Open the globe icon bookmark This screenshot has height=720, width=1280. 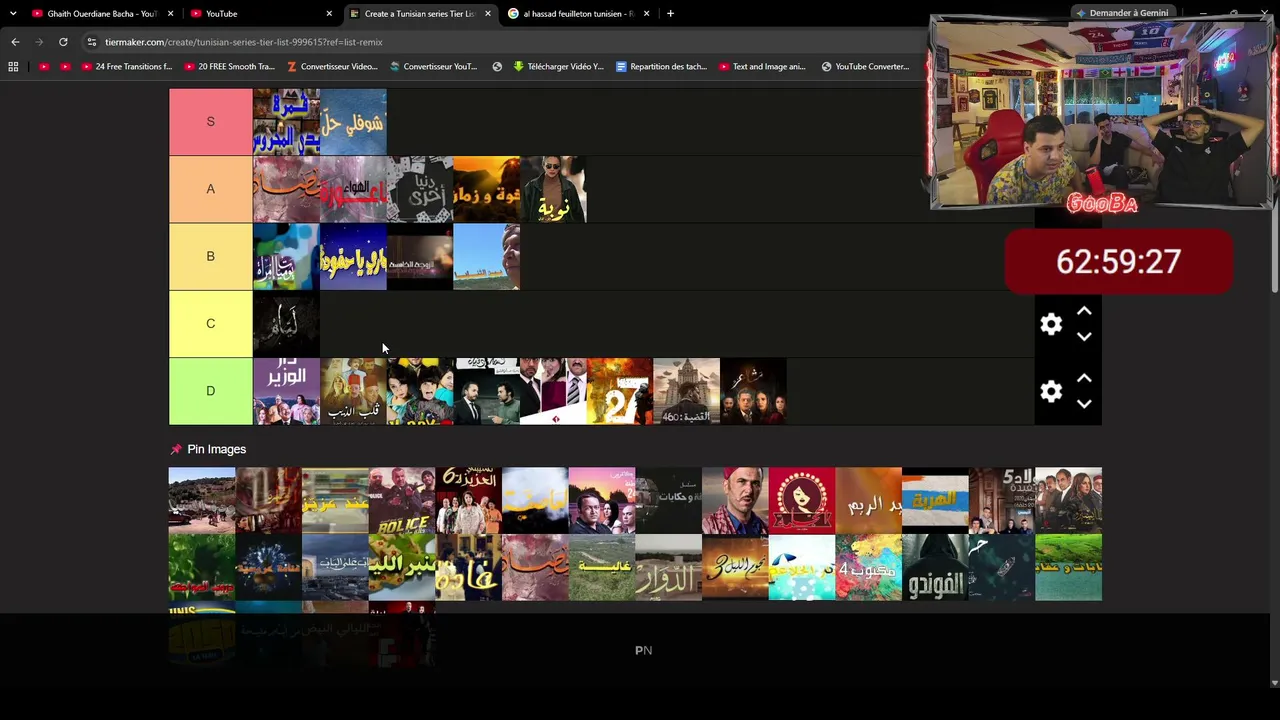click(x=497, y=67)
